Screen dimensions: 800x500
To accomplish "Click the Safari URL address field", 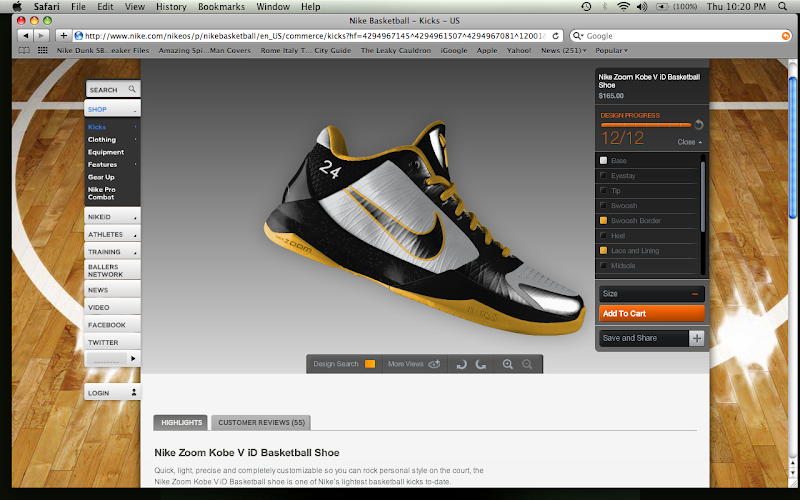I will (318, 36).
